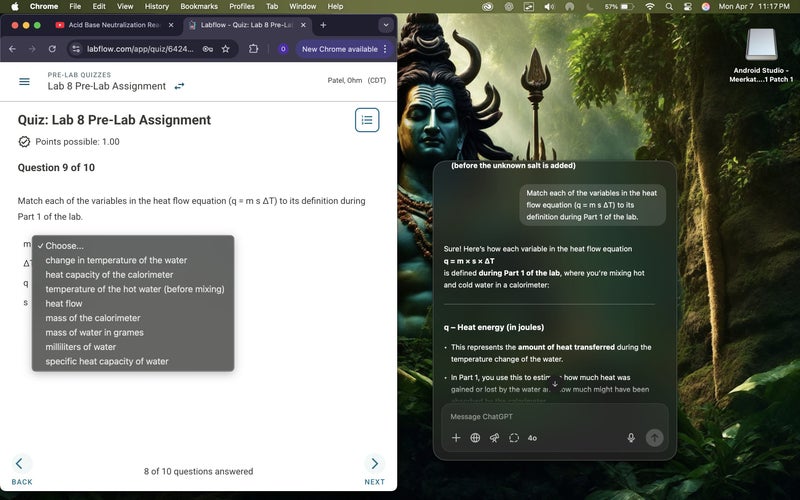Enable web search globe in ChatGPT
This screenshot has width=800, height=500.
(x=475, y=438)
